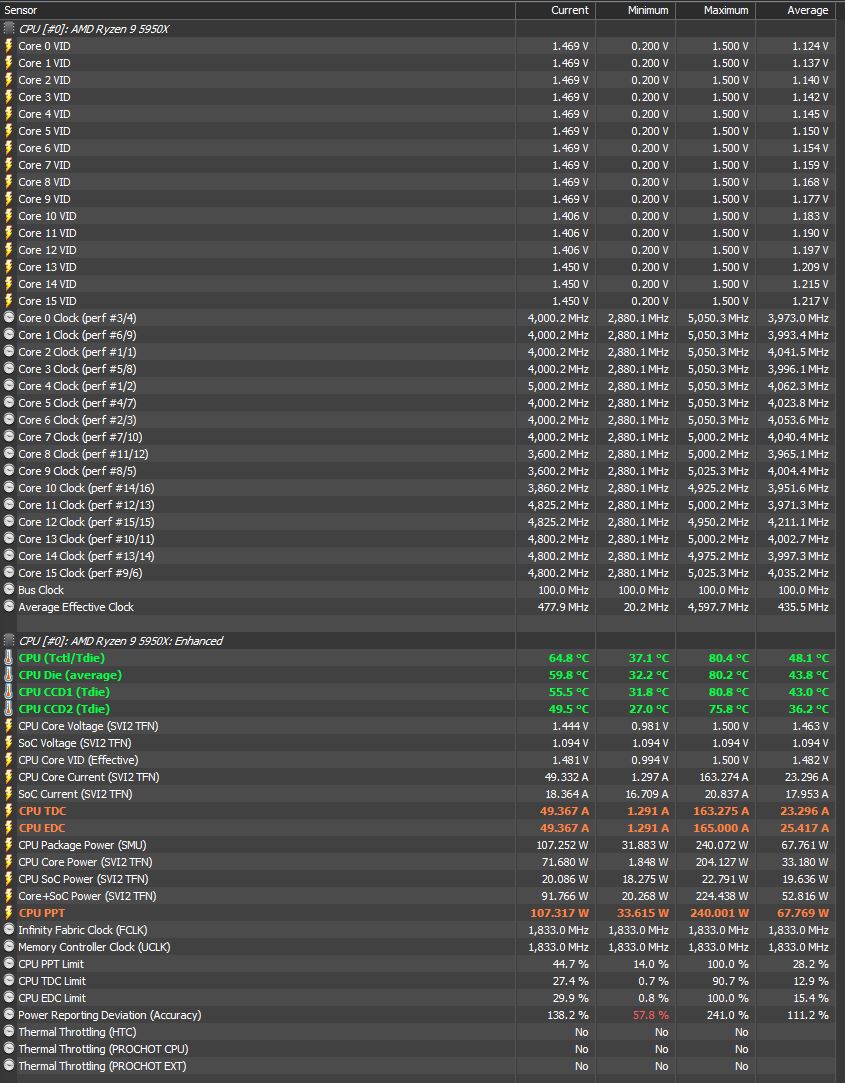Viewport: 845px width, 1083px height.
Task: Click the thermometer icon beside CPU (Tctl/Tdie)
Action: 8,658
